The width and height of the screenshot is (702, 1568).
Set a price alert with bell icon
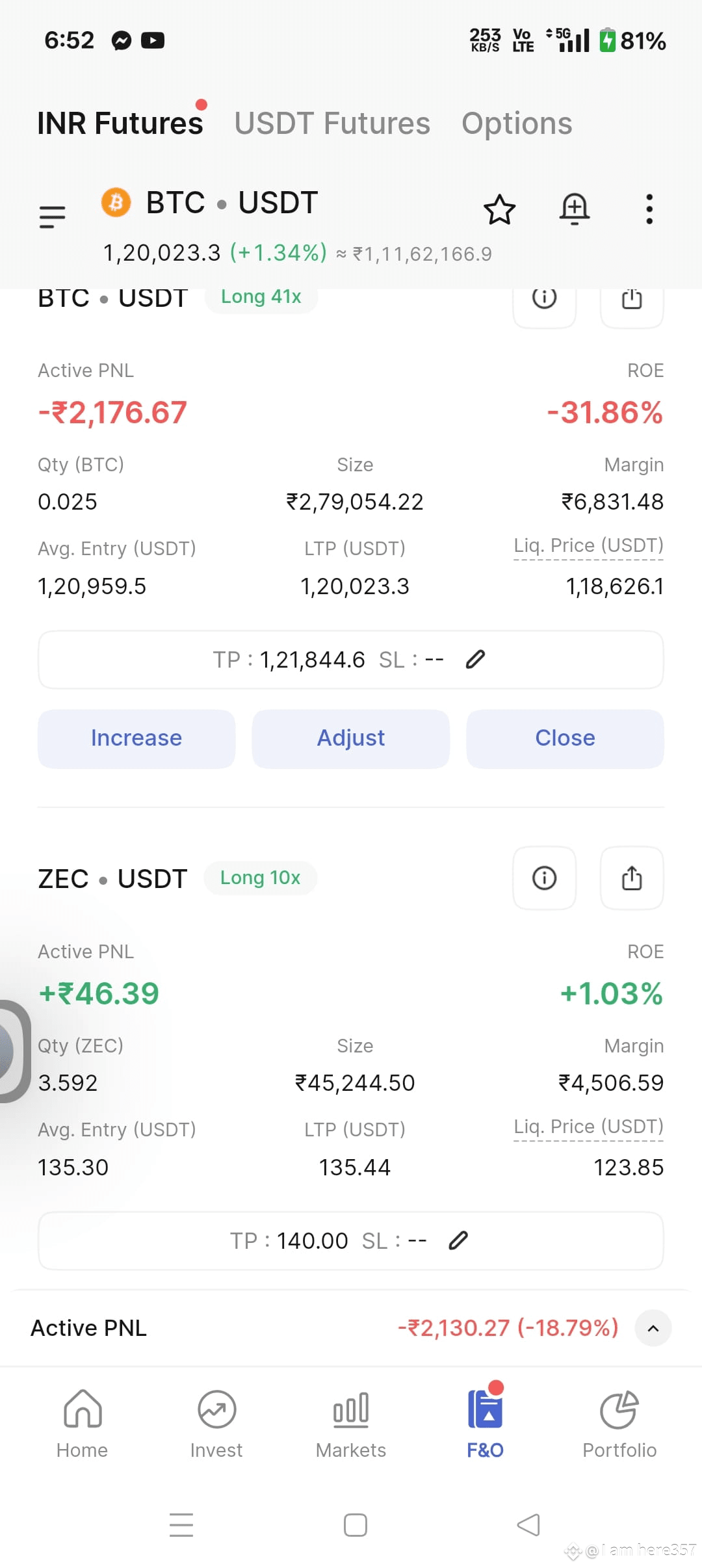click(575, 209)
